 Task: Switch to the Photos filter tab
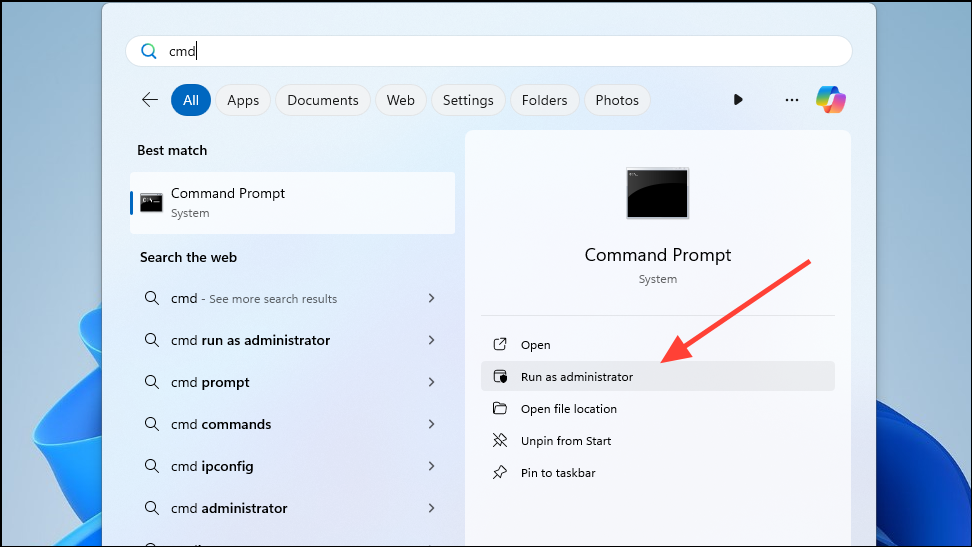click(x=617, y=100)
